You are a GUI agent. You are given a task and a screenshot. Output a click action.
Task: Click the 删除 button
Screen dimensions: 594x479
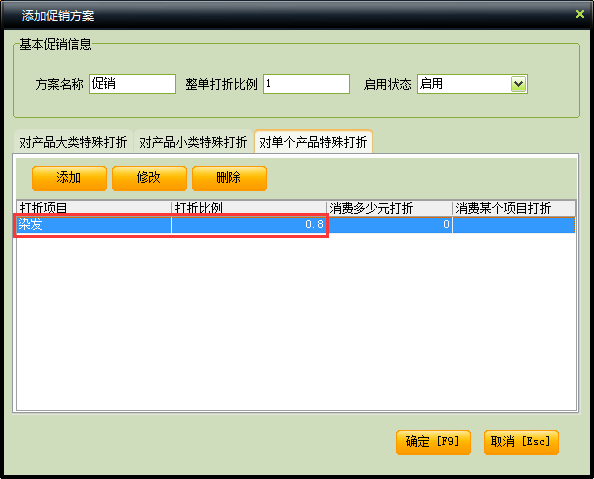(229, 178)
